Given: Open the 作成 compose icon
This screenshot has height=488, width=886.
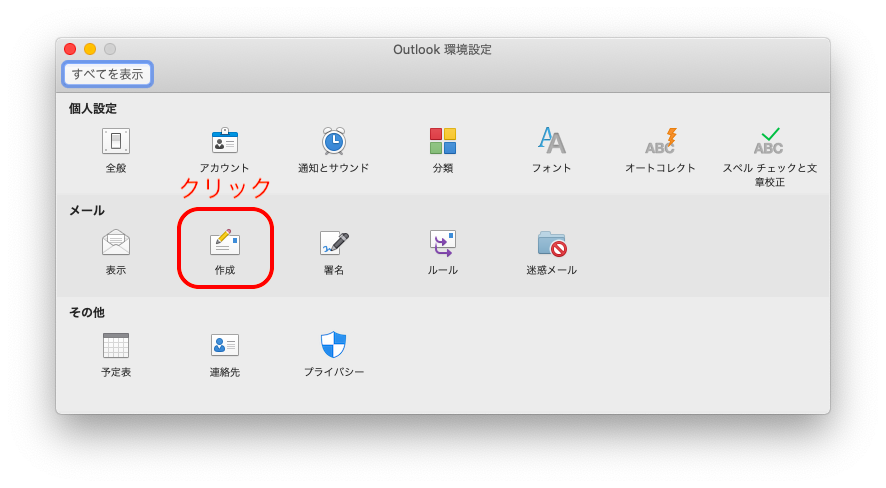Looking at the screenshot, I should click(x=225, y=242).
